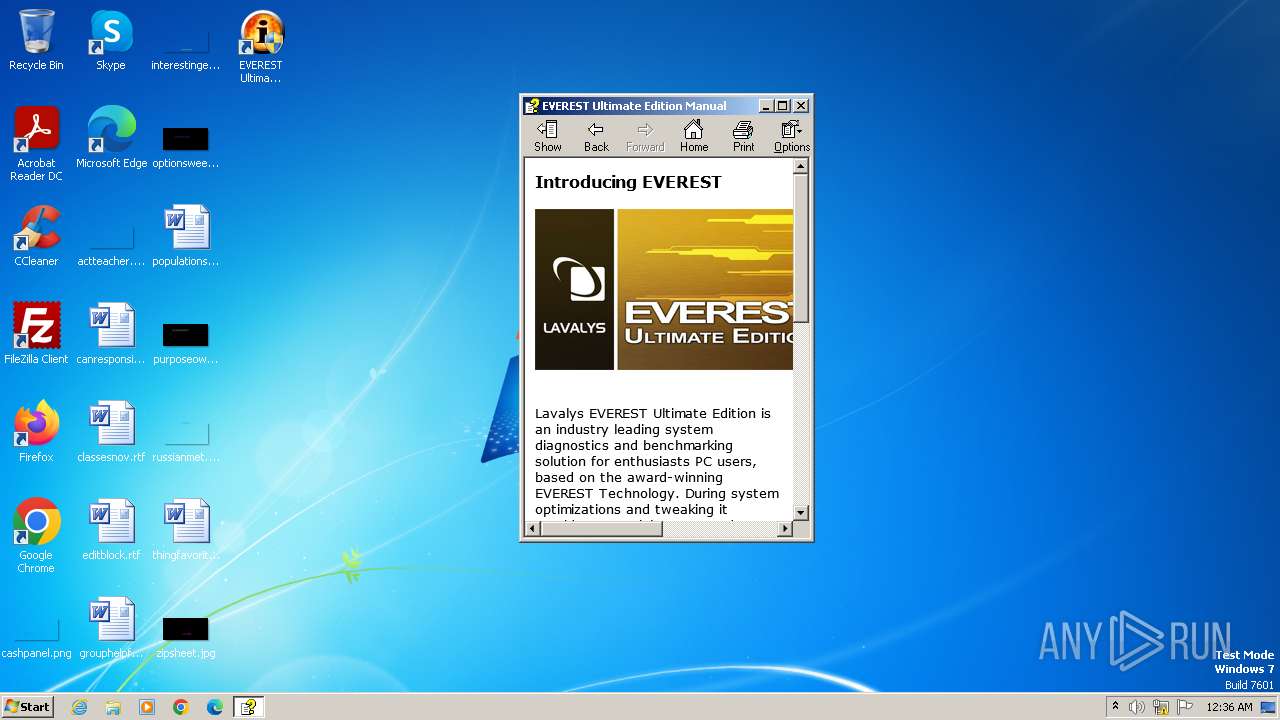Select the Google Chrome desktop shortcut

tap(36, 536)
